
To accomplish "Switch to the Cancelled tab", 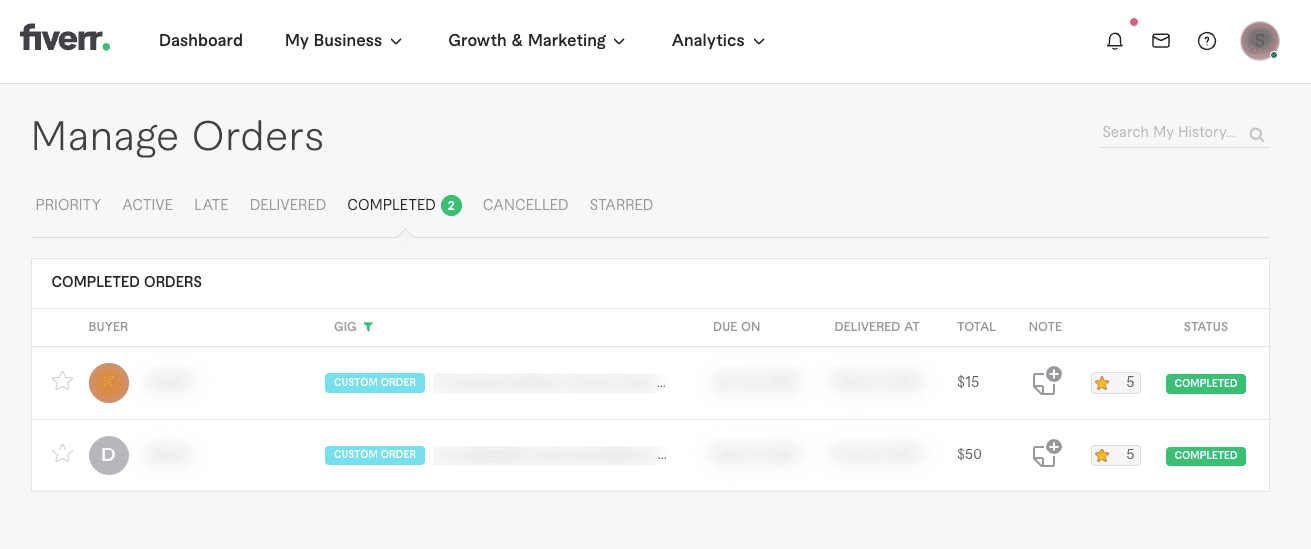I will click(x=525, y=205).
